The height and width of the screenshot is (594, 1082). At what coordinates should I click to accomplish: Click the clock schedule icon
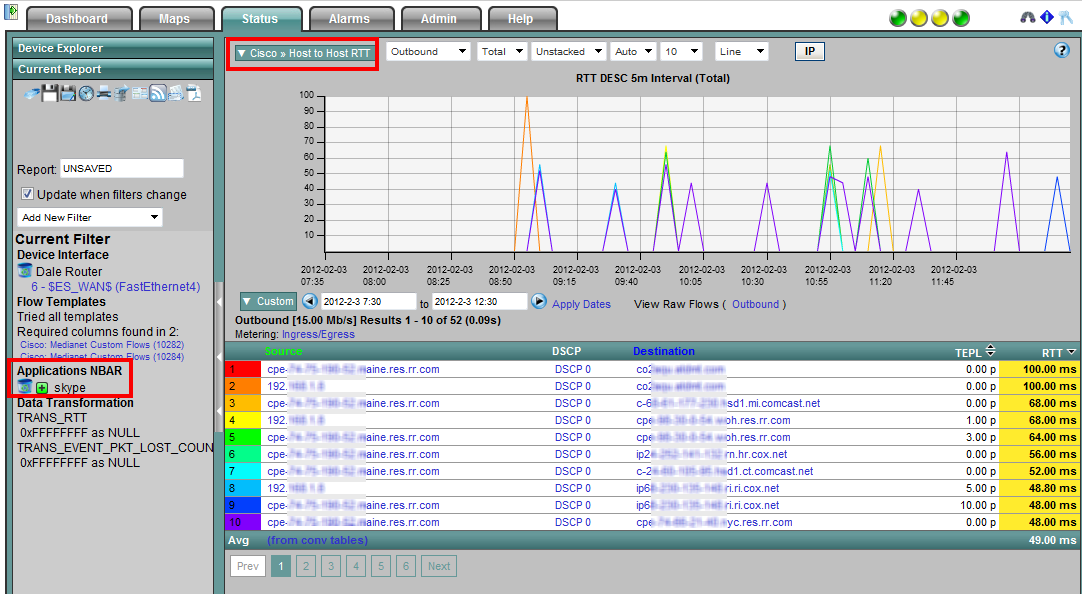pos(86,93)
